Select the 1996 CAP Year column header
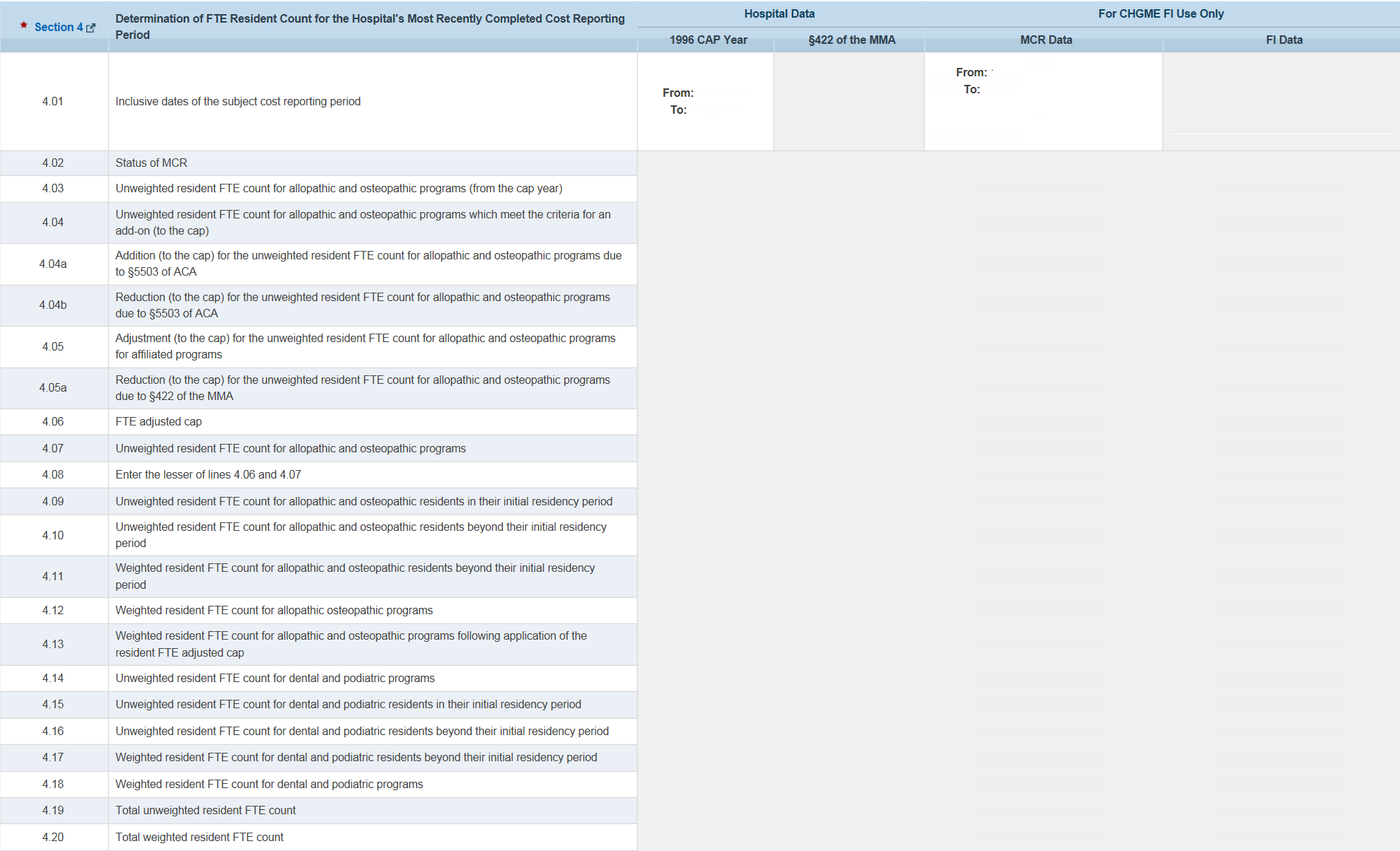 pyautogui.click(x=708, y=40)
